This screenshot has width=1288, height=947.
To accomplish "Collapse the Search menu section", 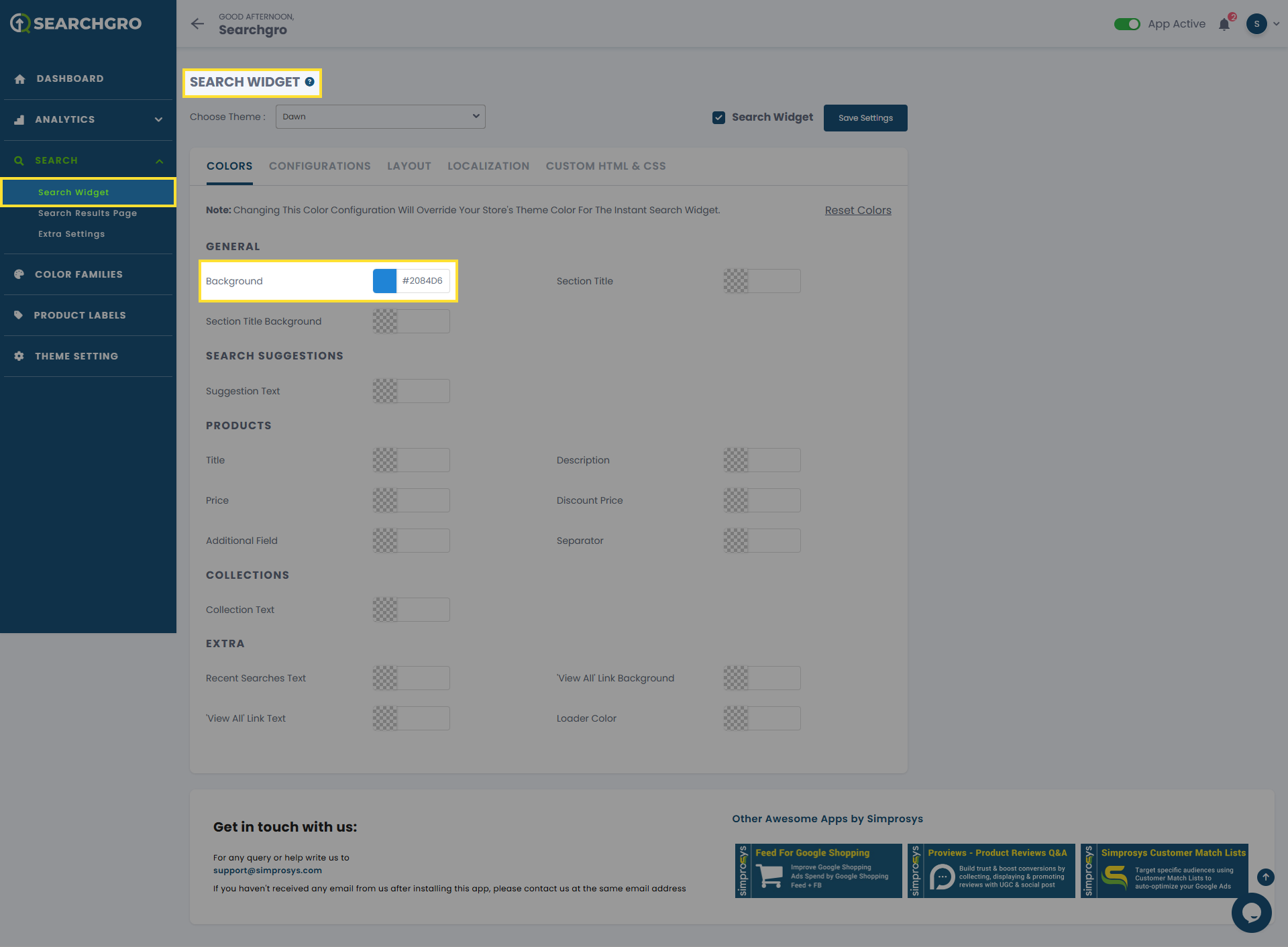I will (x=159, y=161).
